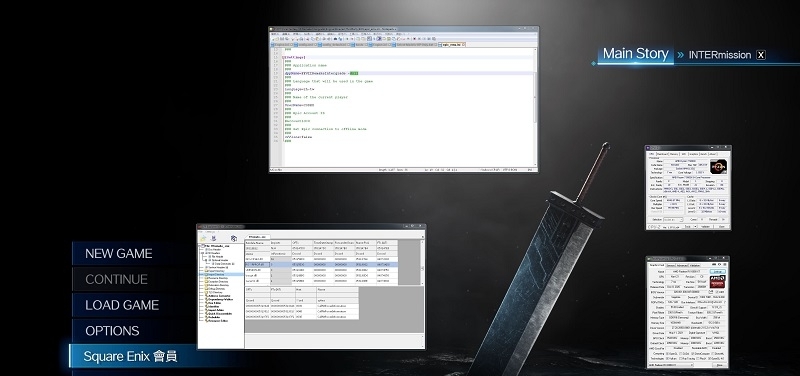The height and width of the screenshot is (376, 800).
Task: Click the New file icon in Notepad++ toolbar
Action: point(272,39)
